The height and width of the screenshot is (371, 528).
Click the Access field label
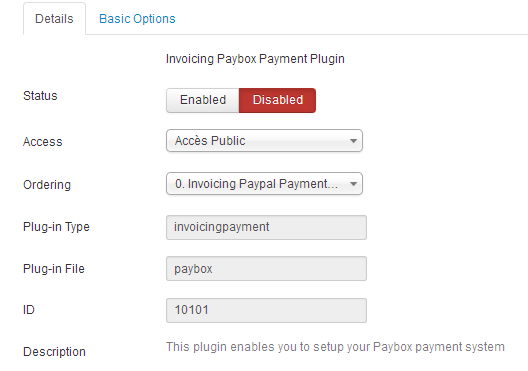[43, 142]
